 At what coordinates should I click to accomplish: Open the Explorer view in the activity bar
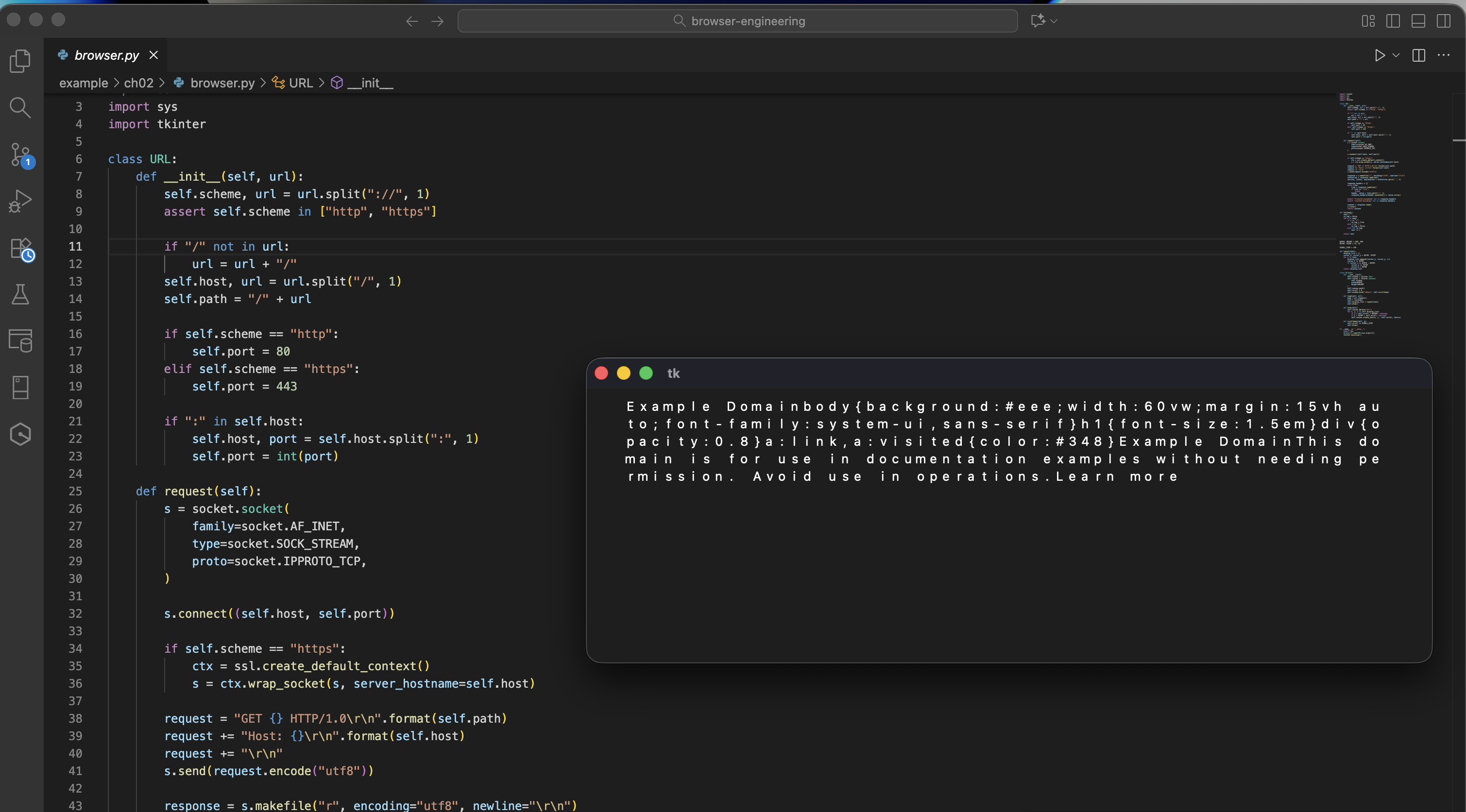(20, 61)
